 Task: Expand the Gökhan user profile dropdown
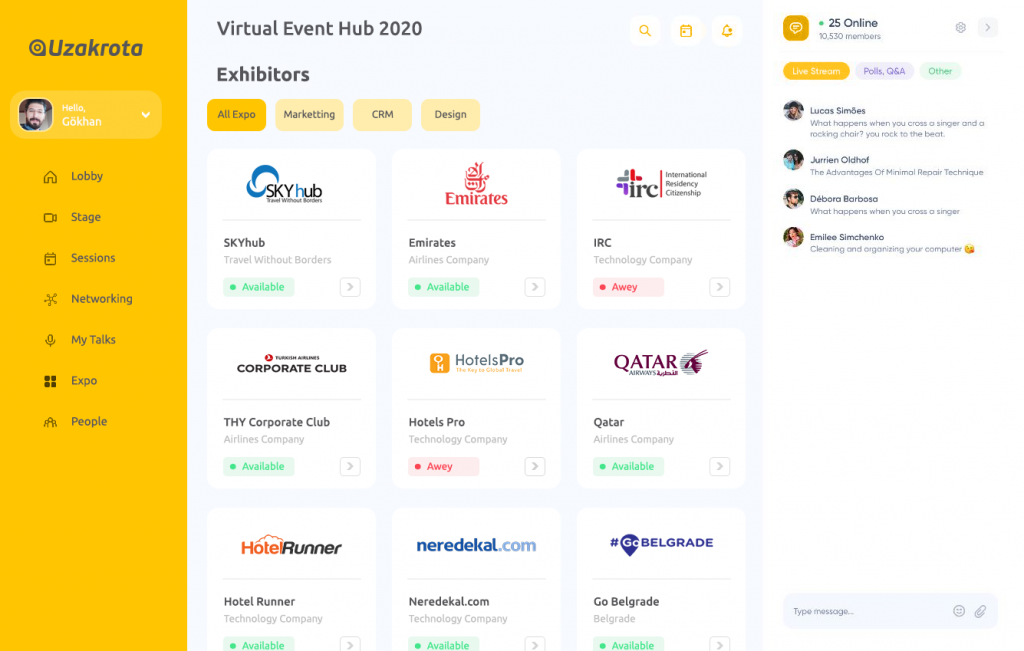[x=145, y=115]
